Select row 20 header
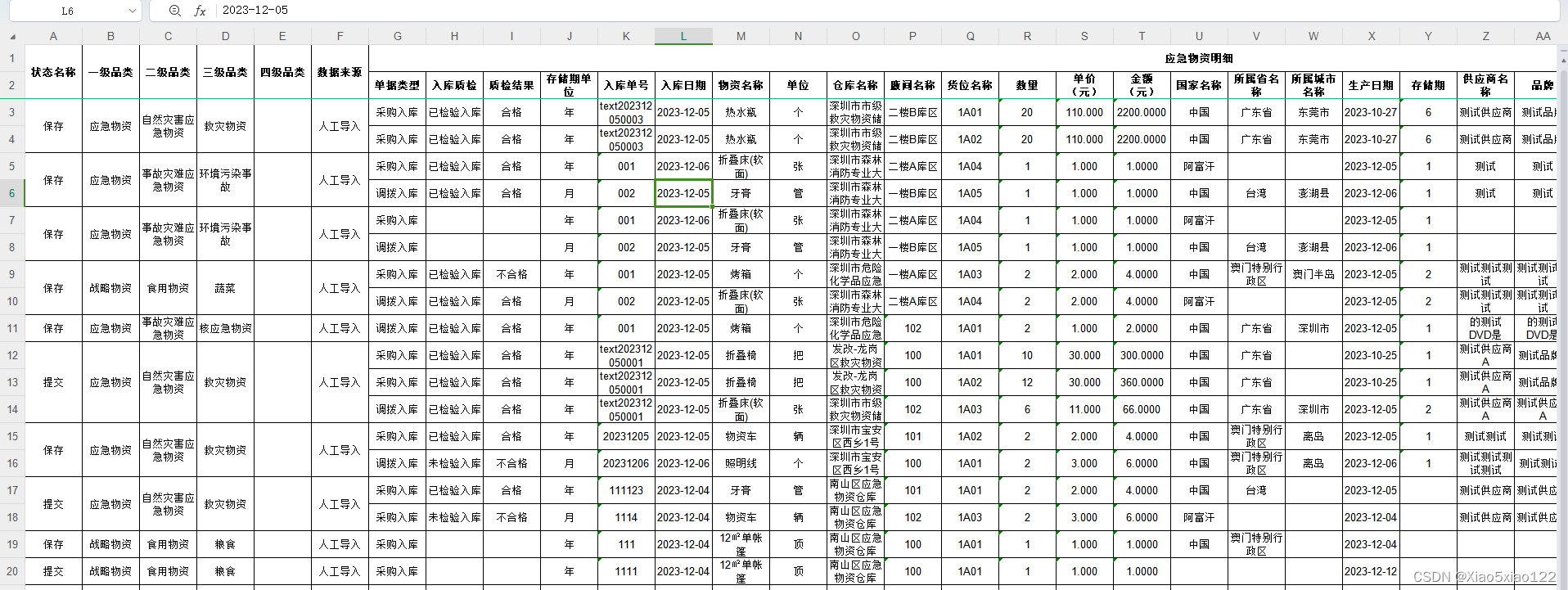 12,571
